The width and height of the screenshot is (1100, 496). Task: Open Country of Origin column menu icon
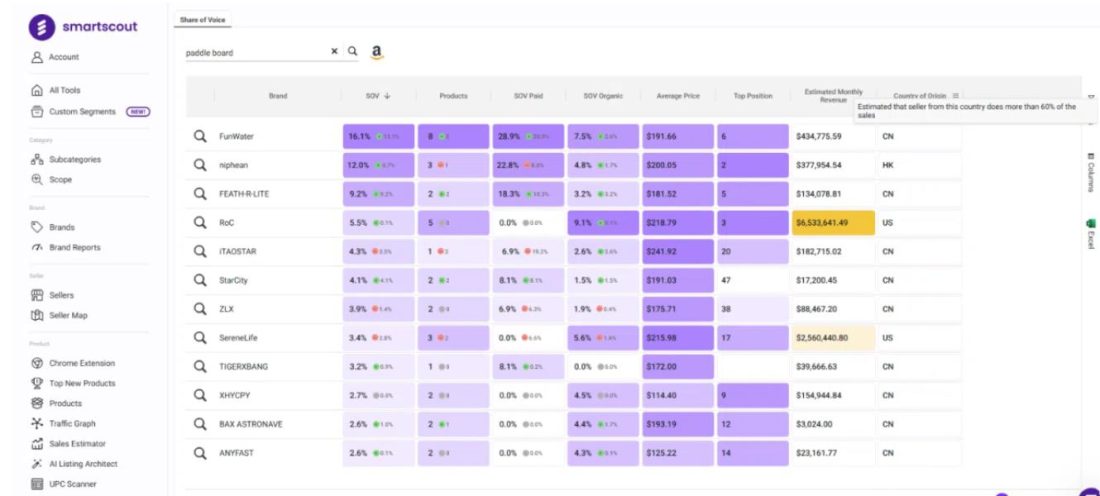(955, 95)
